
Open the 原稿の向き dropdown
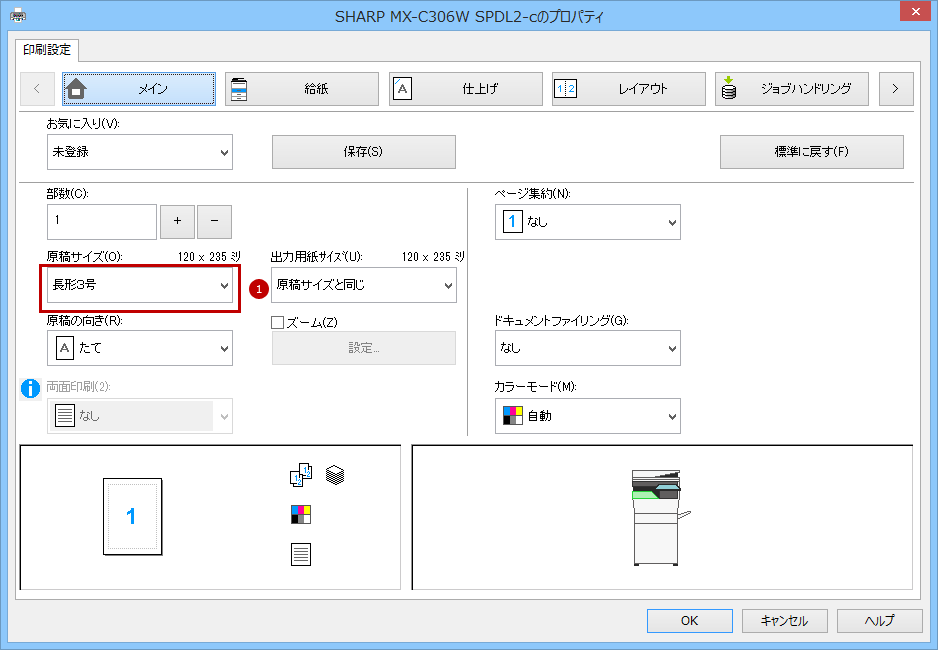[140, 348]
